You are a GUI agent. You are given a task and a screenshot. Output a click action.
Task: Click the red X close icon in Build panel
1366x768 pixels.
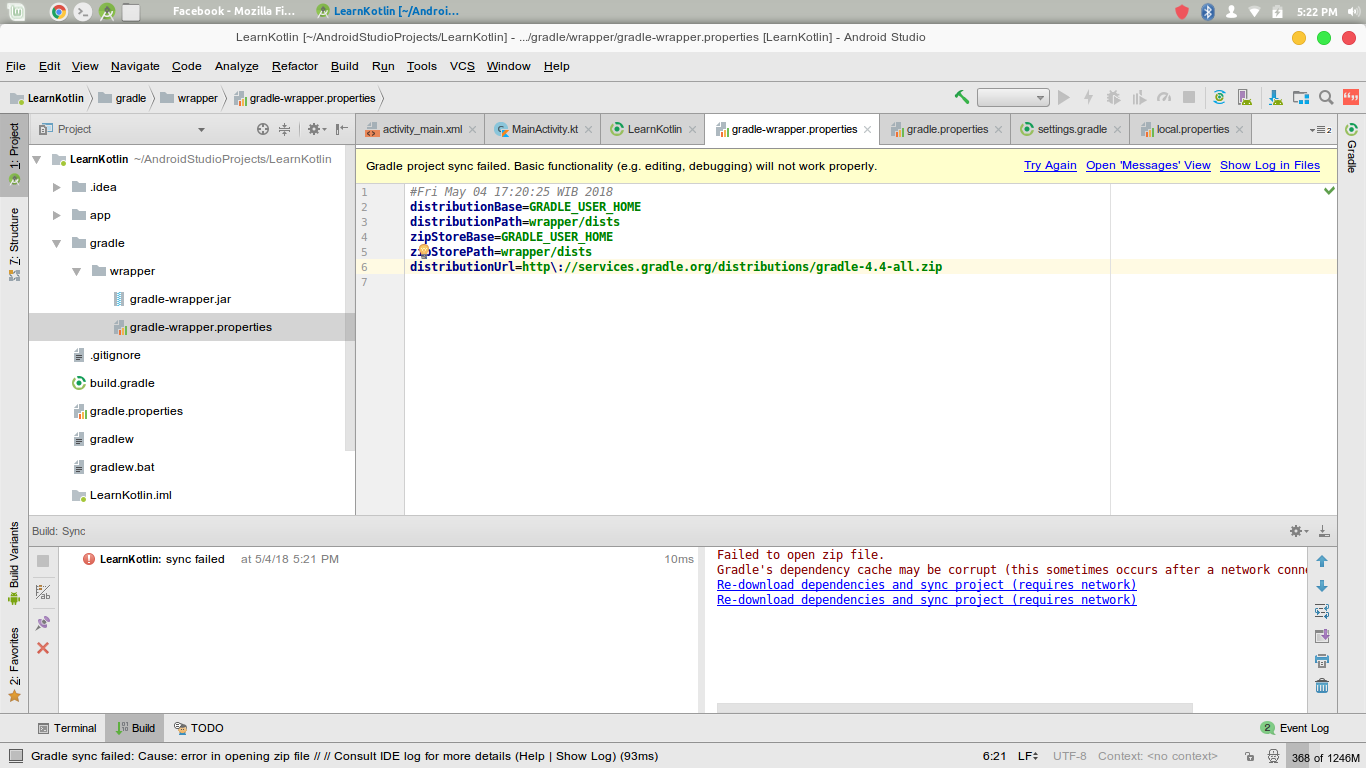43,648
